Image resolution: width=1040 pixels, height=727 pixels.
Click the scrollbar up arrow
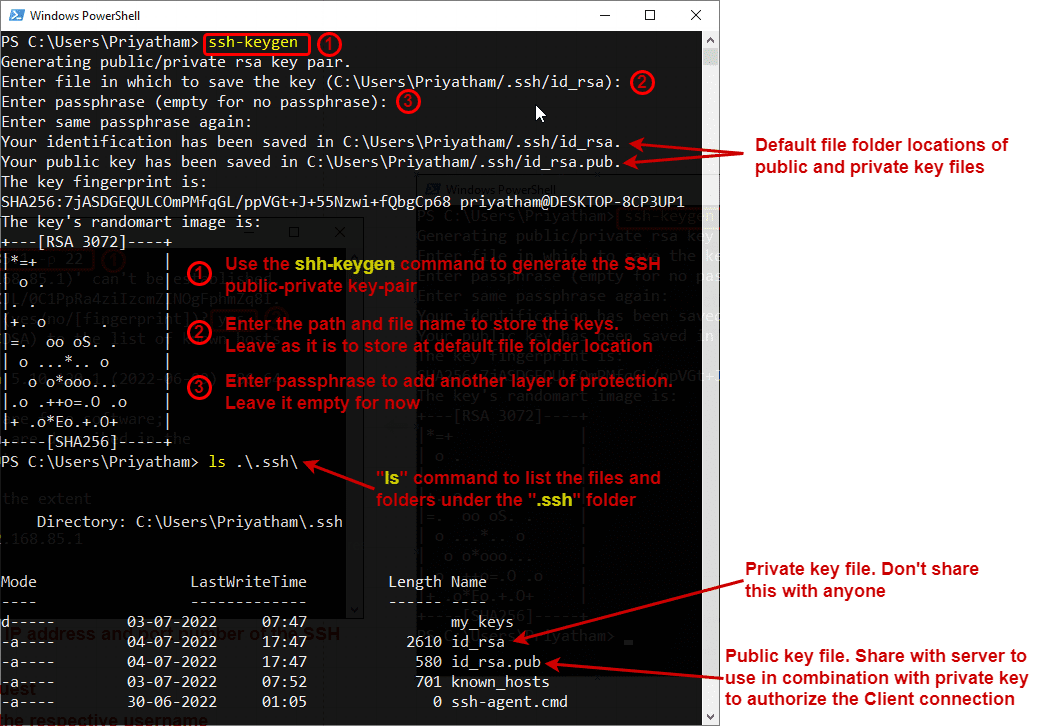click(x=710, y=38)
